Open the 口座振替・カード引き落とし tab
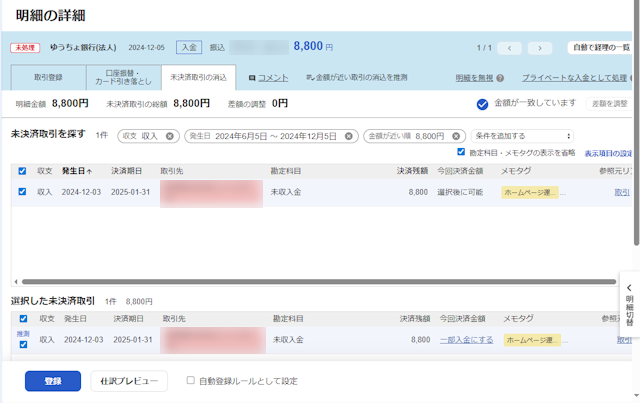 click(121, 77)
